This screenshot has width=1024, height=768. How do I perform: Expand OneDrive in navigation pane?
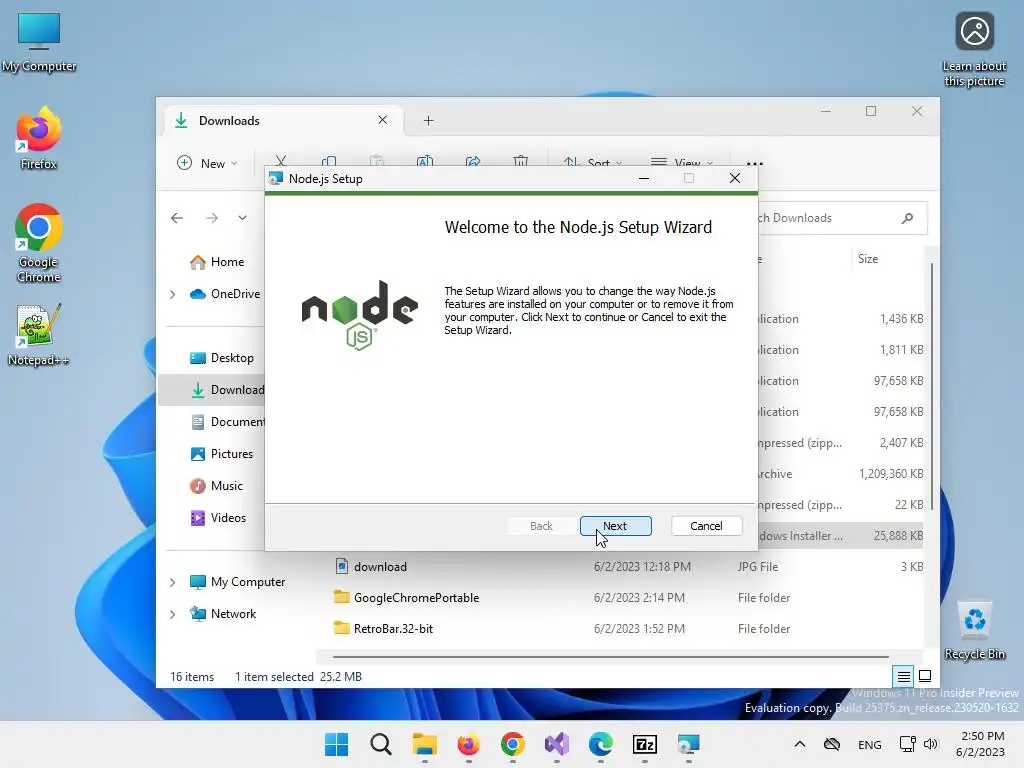tap(172, 295)
